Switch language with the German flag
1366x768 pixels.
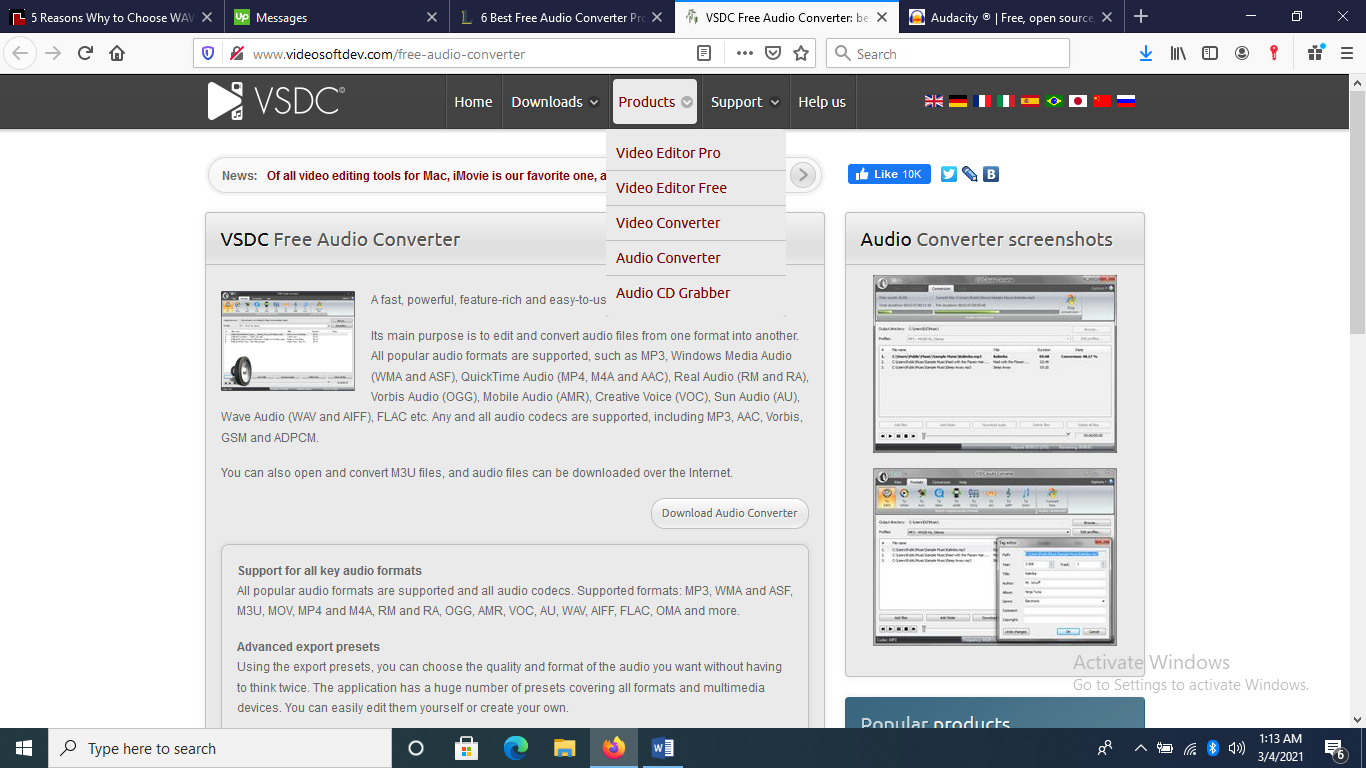click(x=957, y=101)
